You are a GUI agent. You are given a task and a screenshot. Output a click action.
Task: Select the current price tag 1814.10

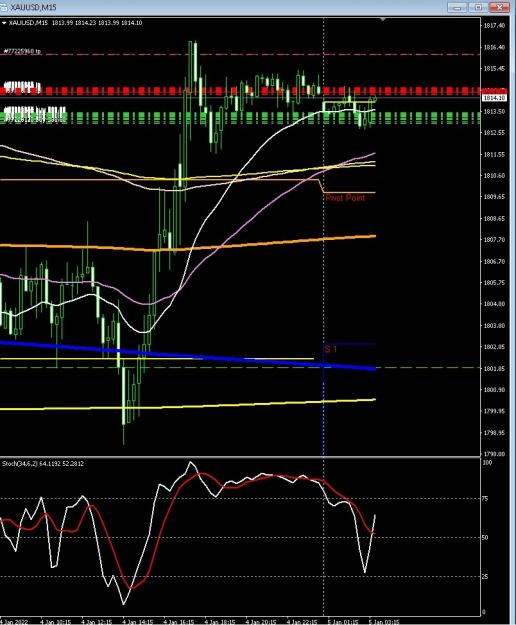pyautogui.click(x=494, y=98)
